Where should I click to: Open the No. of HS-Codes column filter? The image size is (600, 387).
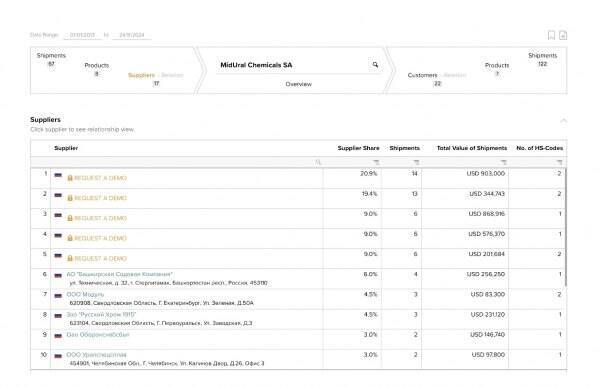click(x=559, y=162)
